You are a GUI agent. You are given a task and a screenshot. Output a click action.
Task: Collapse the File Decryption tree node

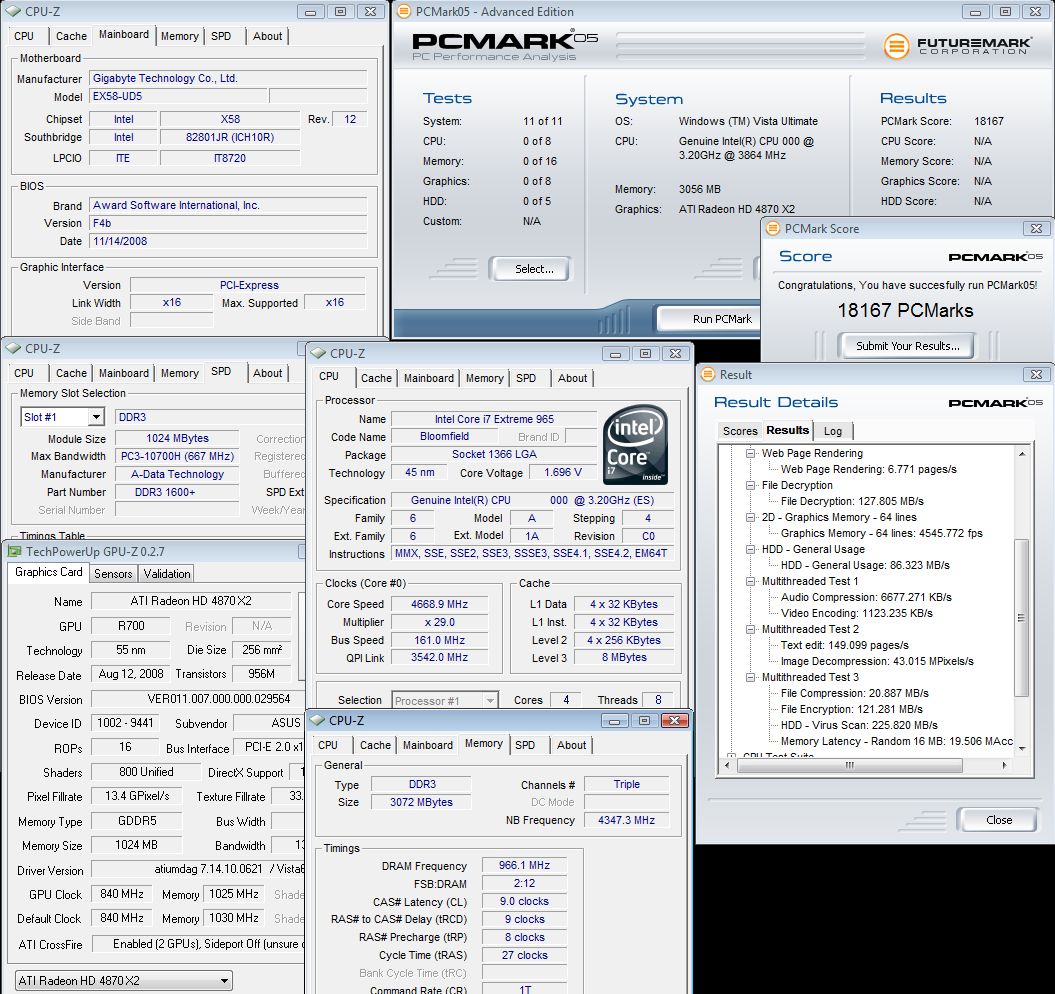751,485
